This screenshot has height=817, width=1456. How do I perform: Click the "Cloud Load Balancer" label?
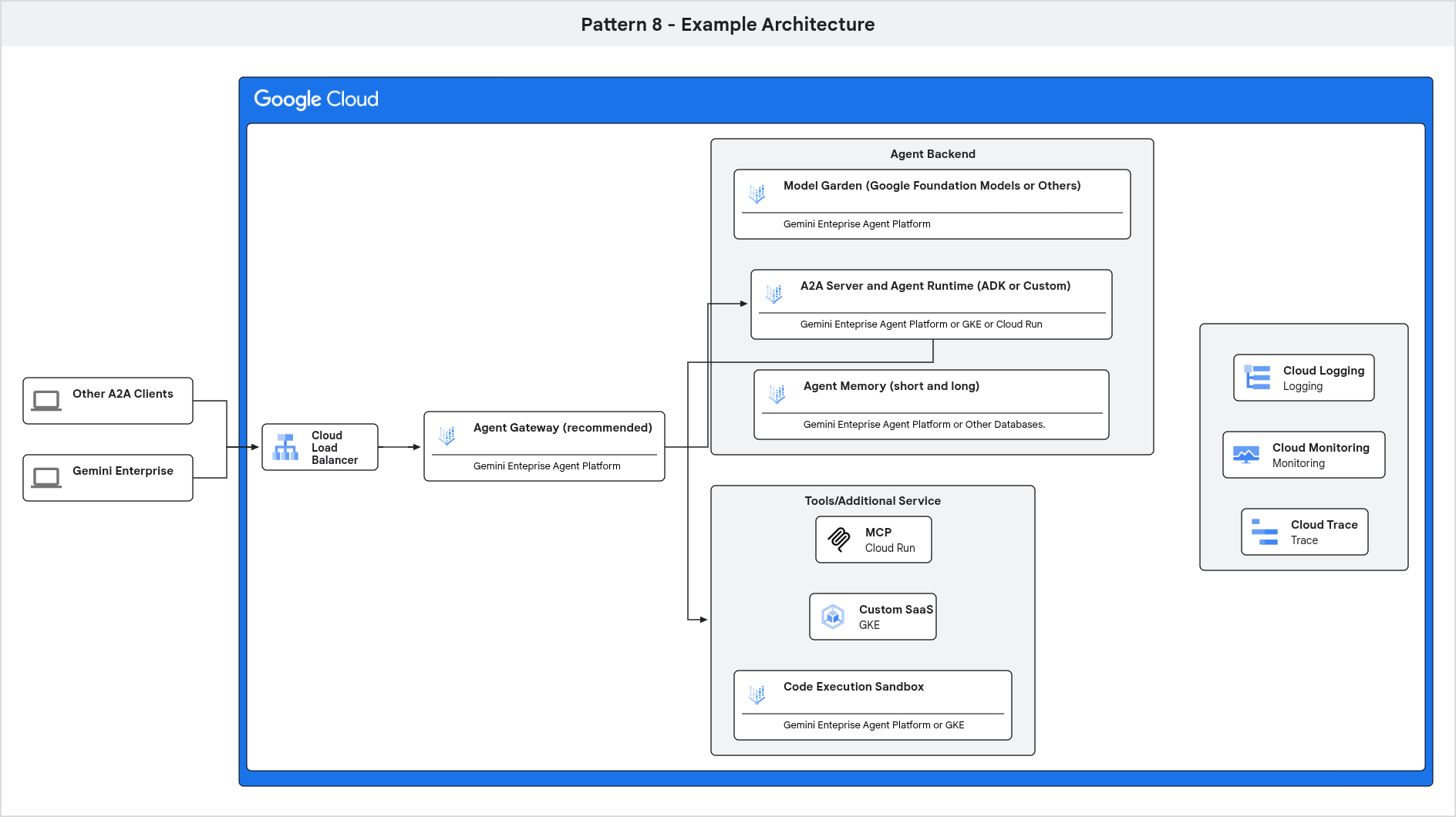click(x=335, y=448)
